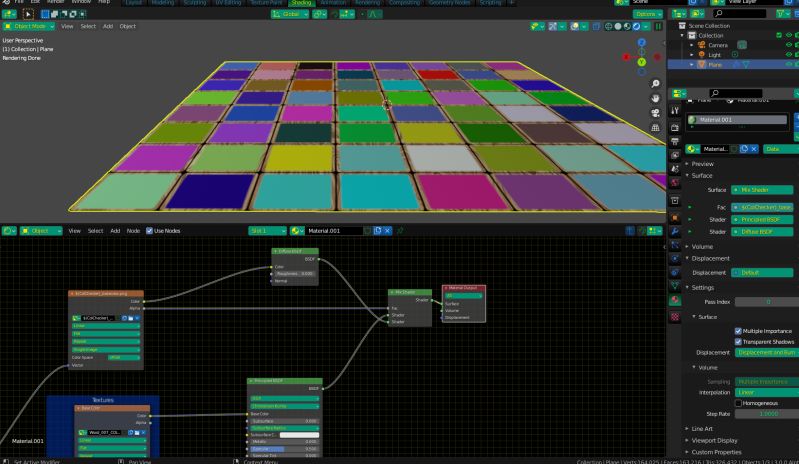Viewport: 799px width, 464px height.
Task: Open the Object properties tab
Action: click(675, 218)
